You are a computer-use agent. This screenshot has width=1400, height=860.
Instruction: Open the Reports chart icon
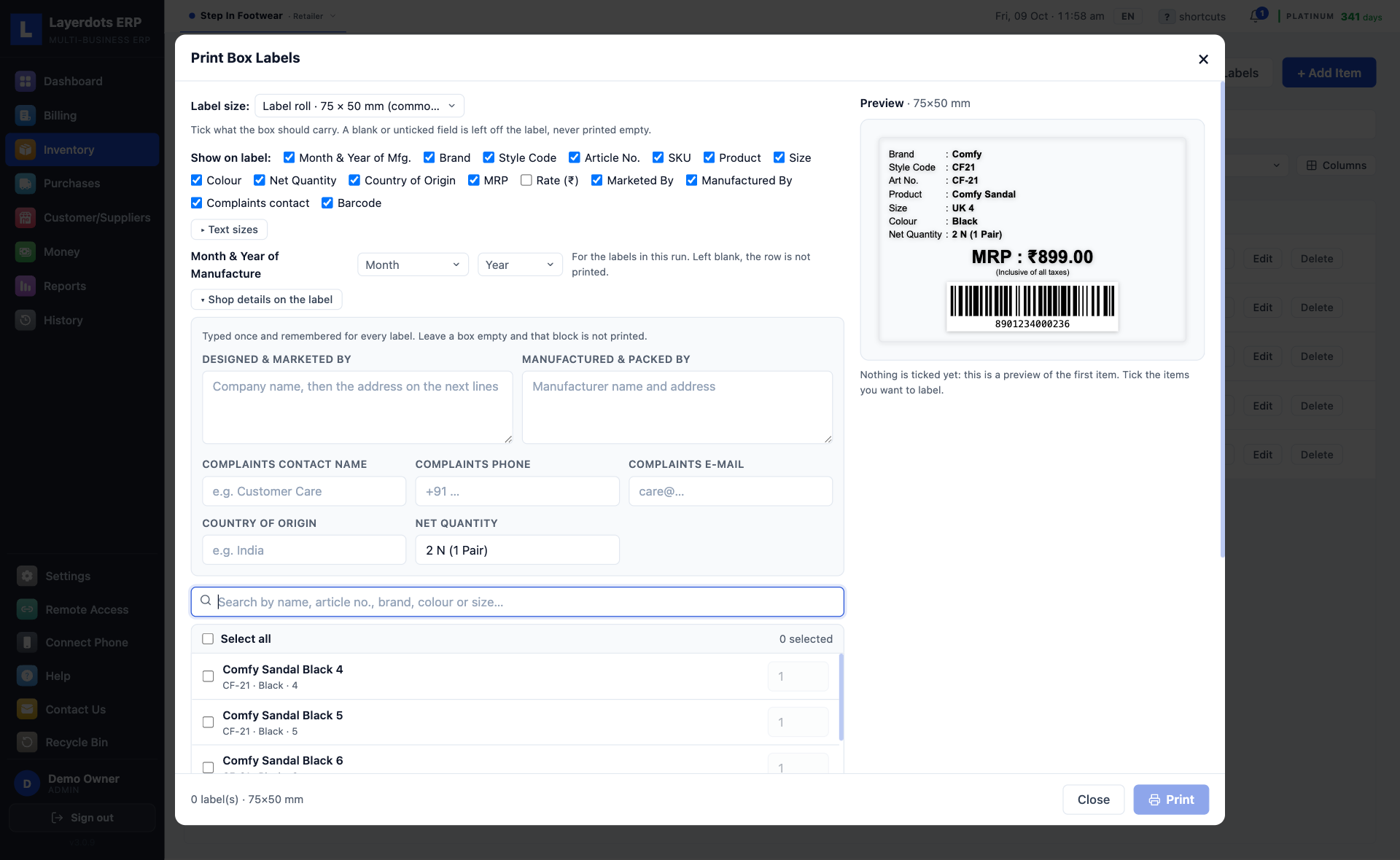(x=26, y=286)
